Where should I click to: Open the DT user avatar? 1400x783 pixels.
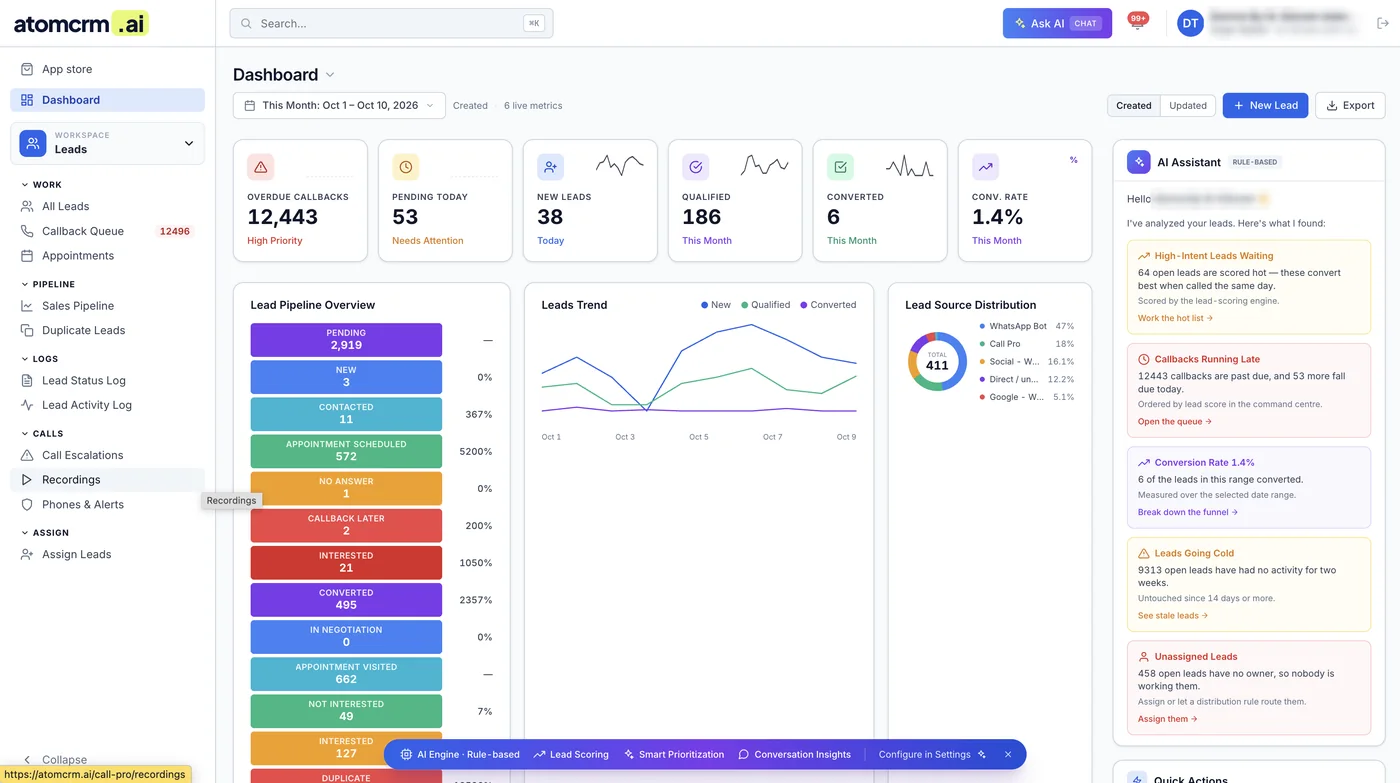(1190, 23)
